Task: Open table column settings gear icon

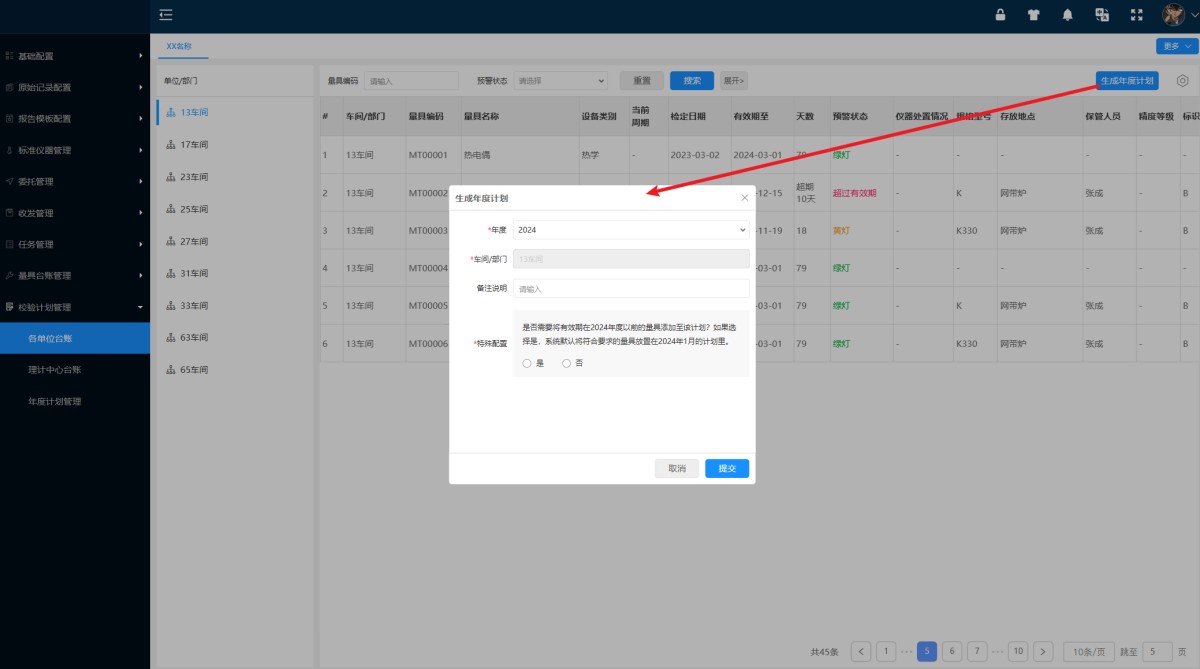Action: 1184,80
